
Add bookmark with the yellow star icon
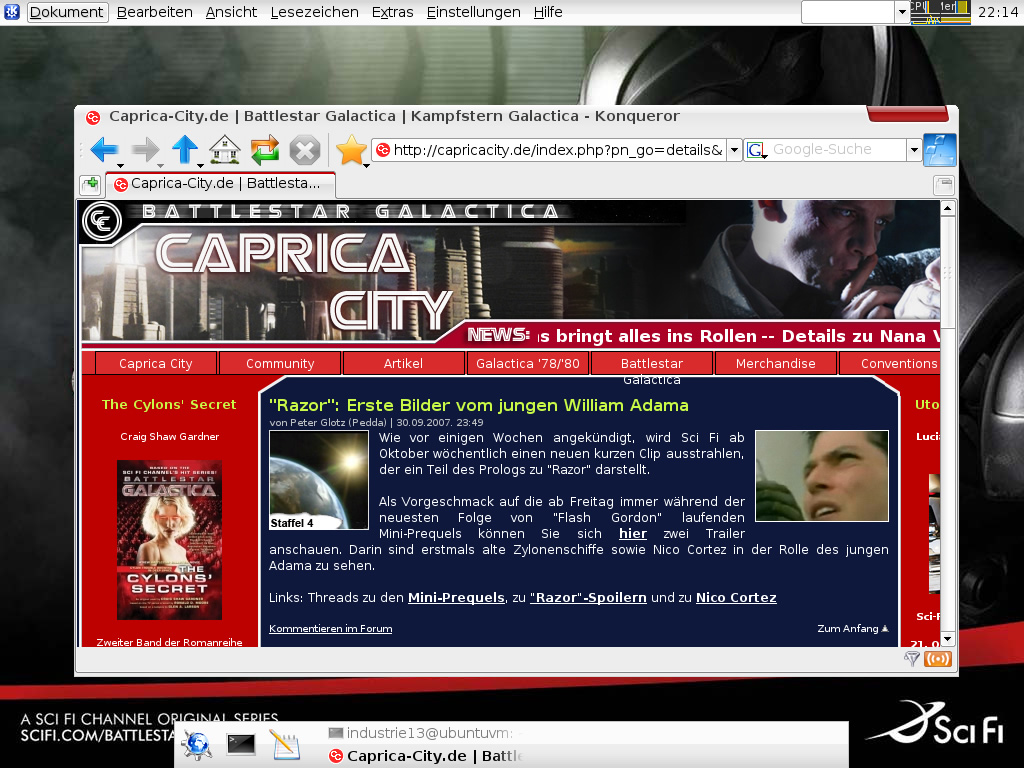(351, 150)
